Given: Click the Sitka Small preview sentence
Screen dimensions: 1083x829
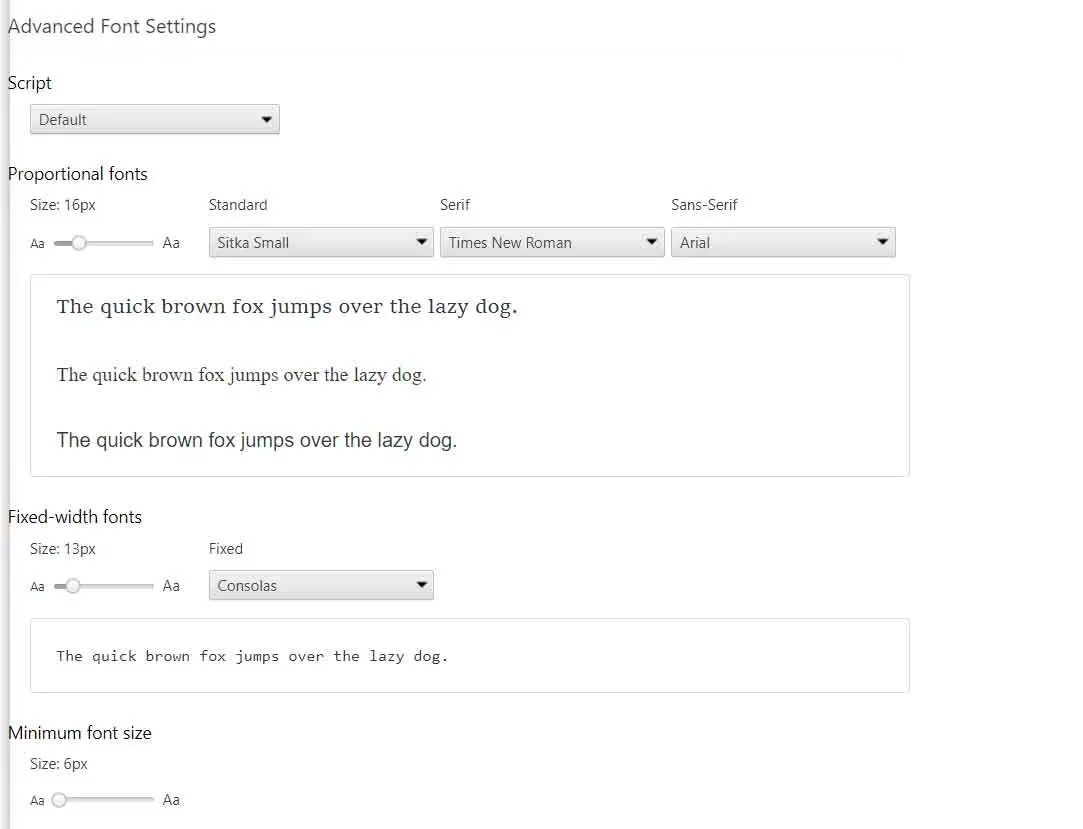Looking at the screenshot, I should (287, 307).
